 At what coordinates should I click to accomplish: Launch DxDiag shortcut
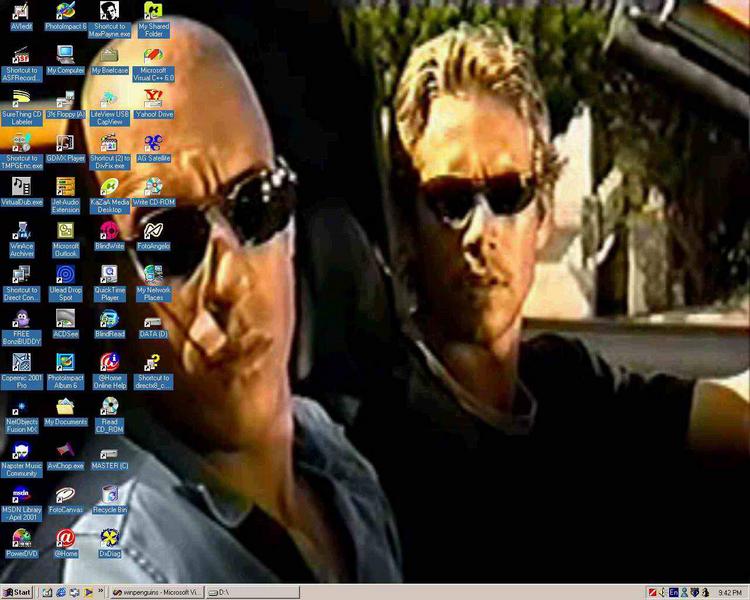point(110,544)
